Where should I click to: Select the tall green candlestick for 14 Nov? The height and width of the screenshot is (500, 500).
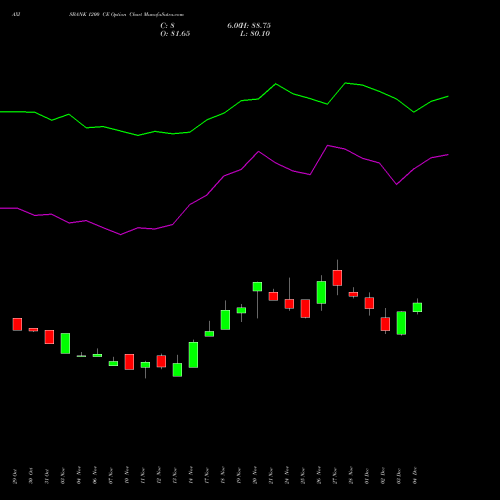tap(193, 355)
